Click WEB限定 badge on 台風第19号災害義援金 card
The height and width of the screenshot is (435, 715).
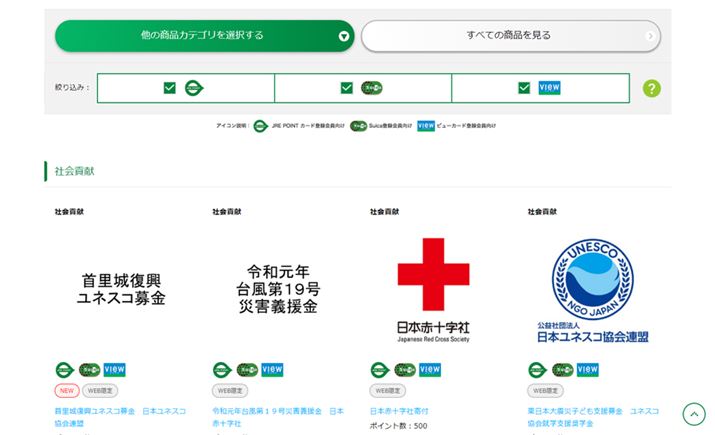[x=230, y=391]
